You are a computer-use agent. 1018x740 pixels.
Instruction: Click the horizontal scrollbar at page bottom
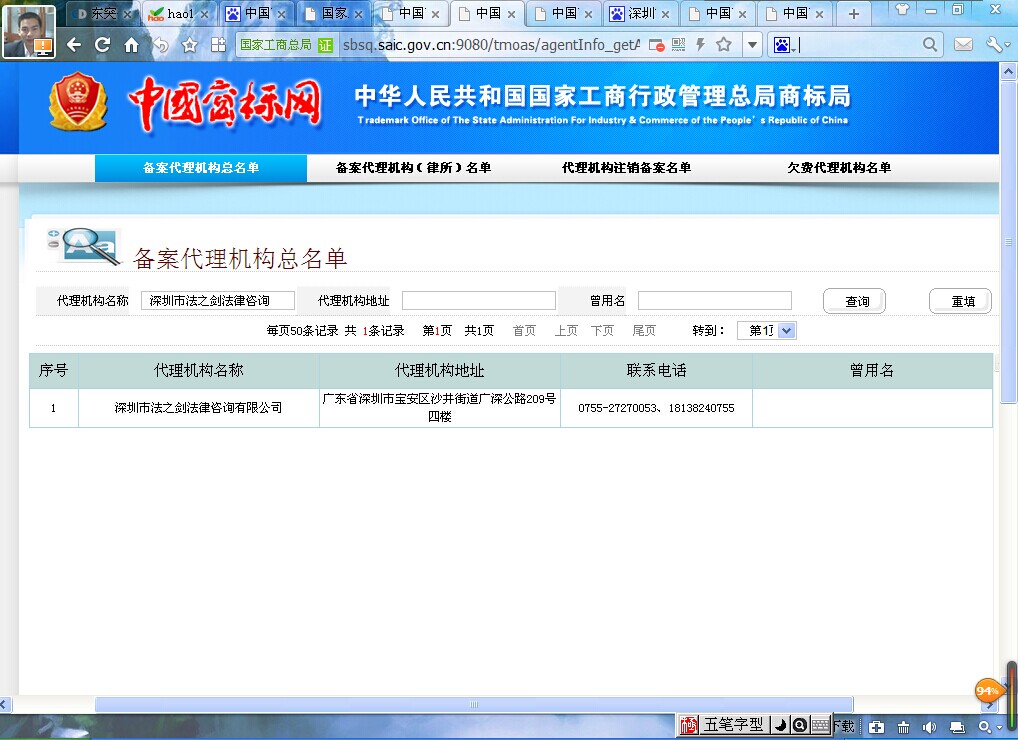pos(474,704)
